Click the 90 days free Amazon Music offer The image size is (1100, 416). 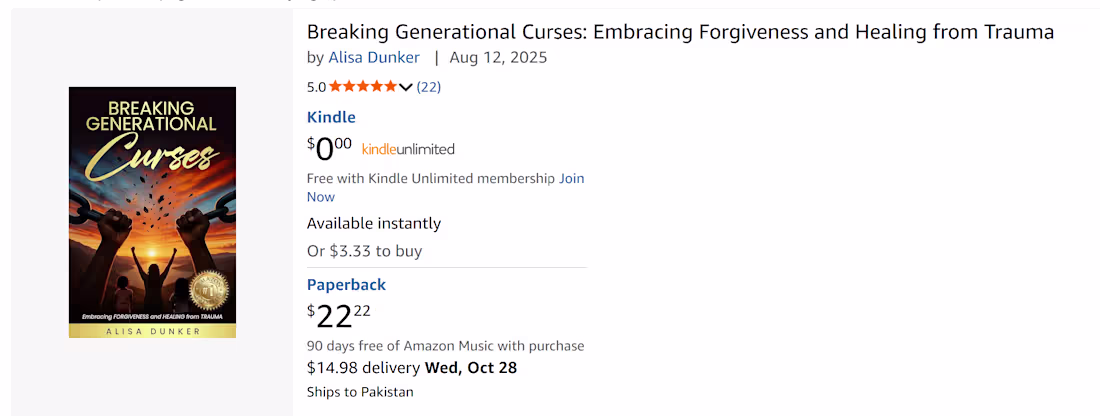pyautogui.click(x=445, y=346)
